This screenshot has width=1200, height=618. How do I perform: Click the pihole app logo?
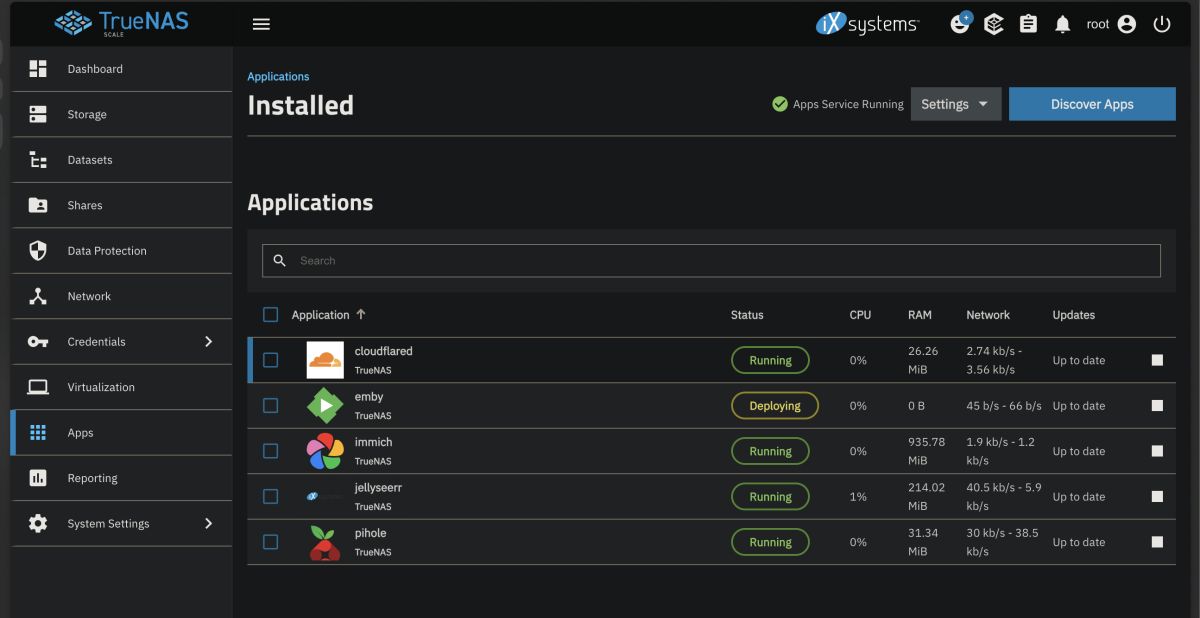(325, 542)
